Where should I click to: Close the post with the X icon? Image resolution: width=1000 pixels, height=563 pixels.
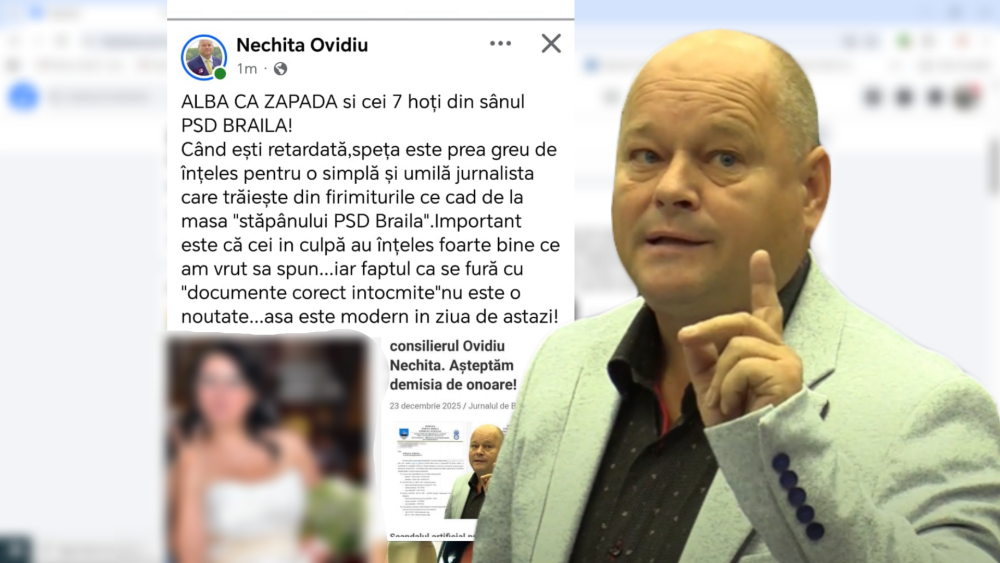[551, 43]
